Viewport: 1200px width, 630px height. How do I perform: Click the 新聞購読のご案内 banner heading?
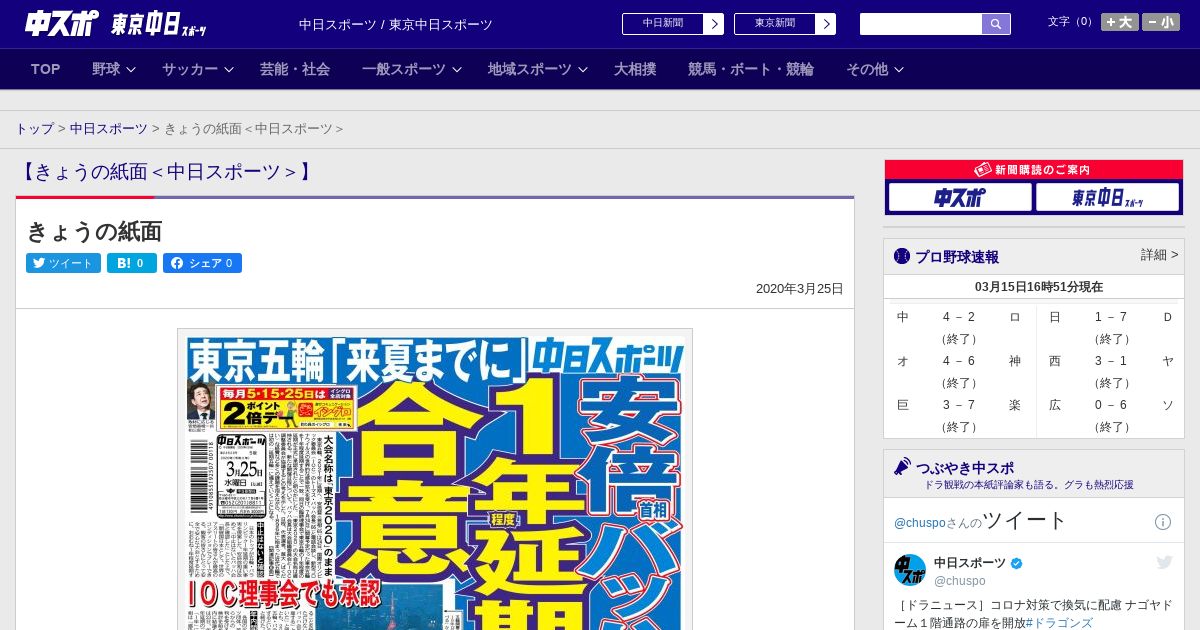1033,170
